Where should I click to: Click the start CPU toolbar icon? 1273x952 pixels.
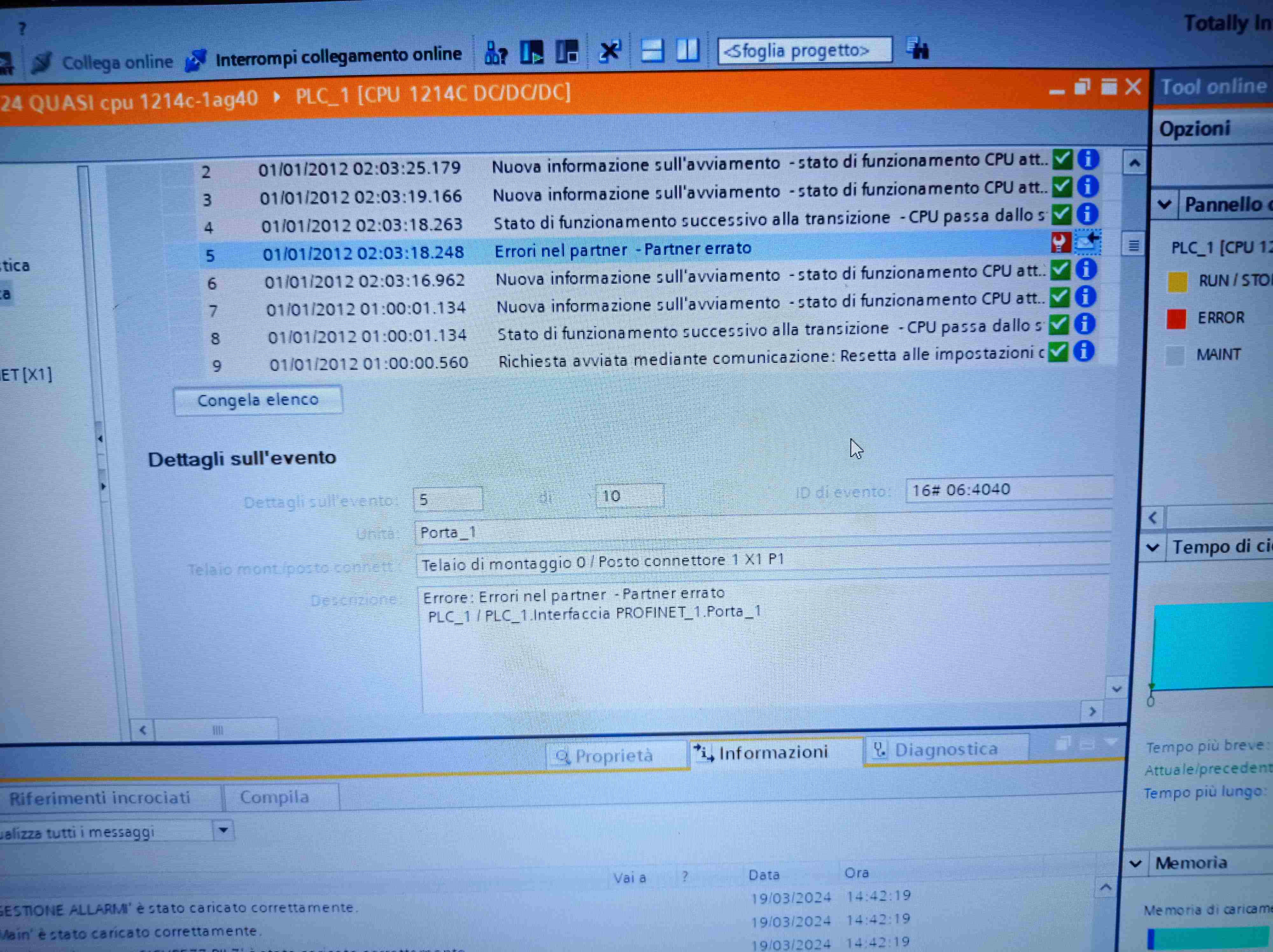pos(532,52)
